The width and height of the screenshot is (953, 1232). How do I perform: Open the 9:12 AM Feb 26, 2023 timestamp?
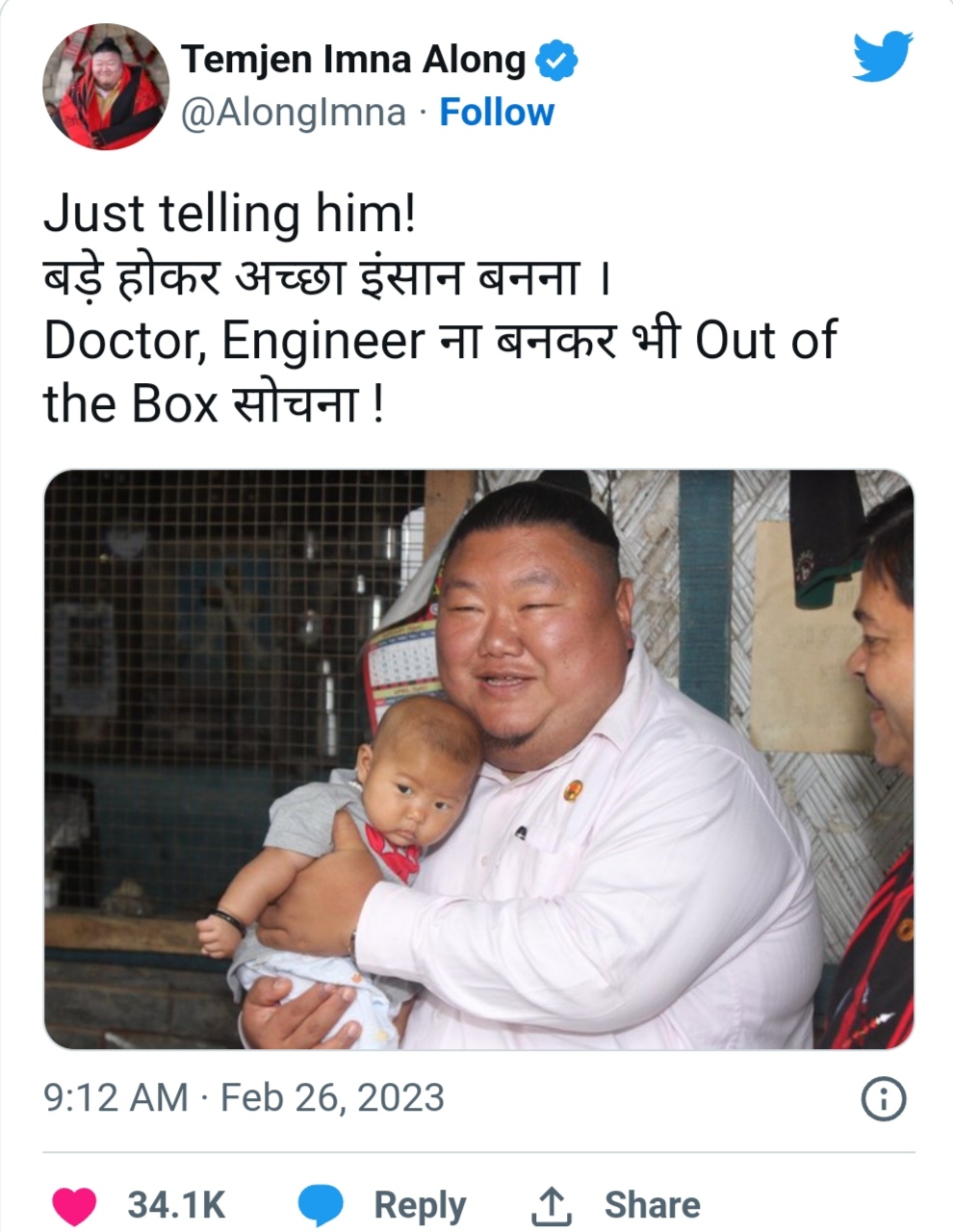245,1098
